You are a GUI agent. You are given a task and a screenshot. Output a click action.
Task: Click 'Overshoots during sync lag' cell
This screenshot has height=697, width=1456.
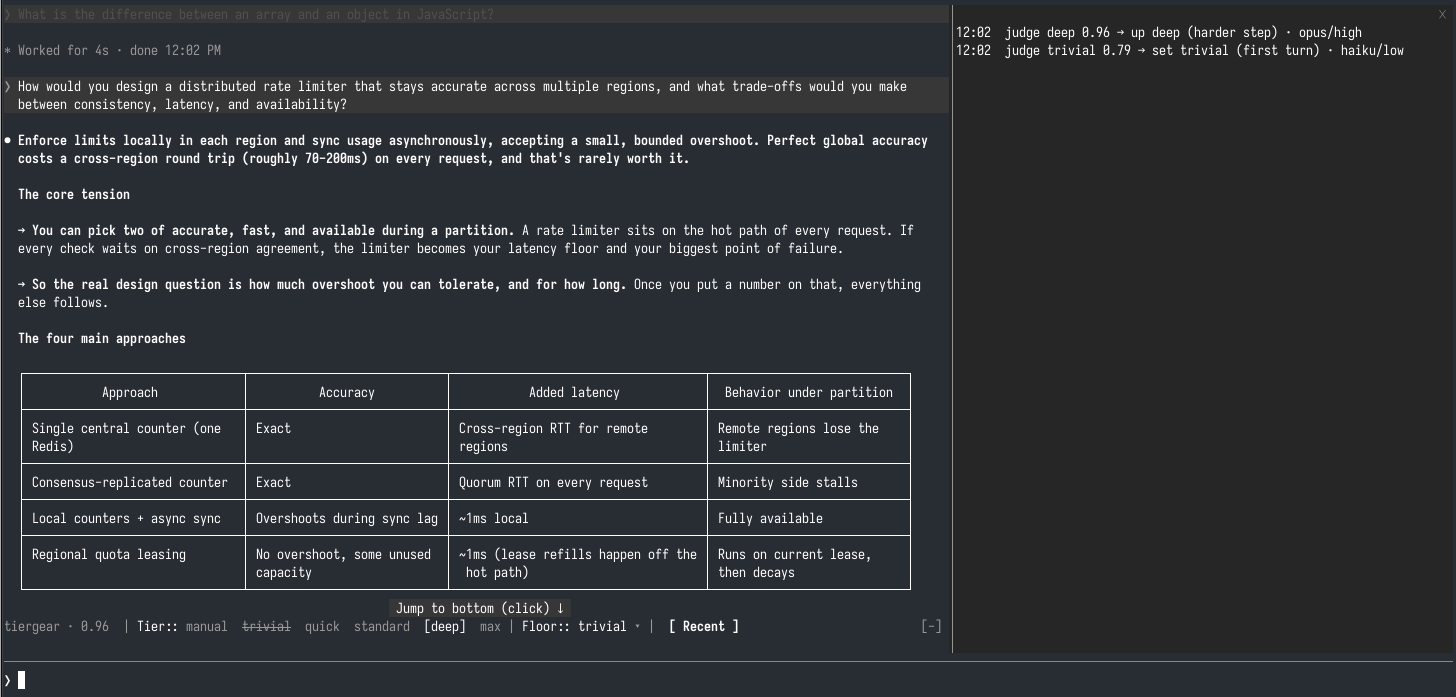(347, 518)
